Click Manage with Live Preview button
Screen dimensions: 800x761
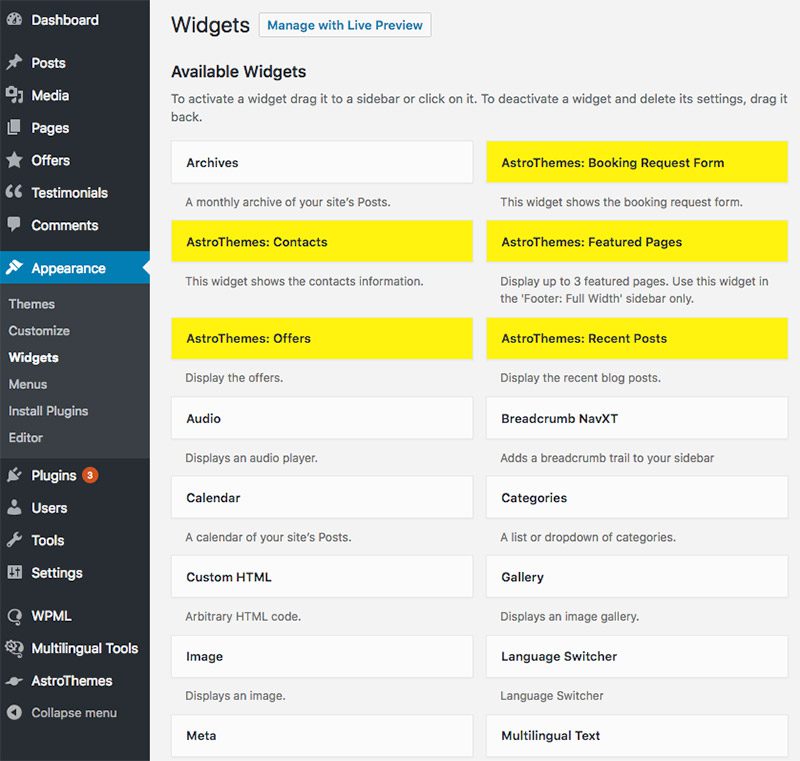tap(345, 25)
